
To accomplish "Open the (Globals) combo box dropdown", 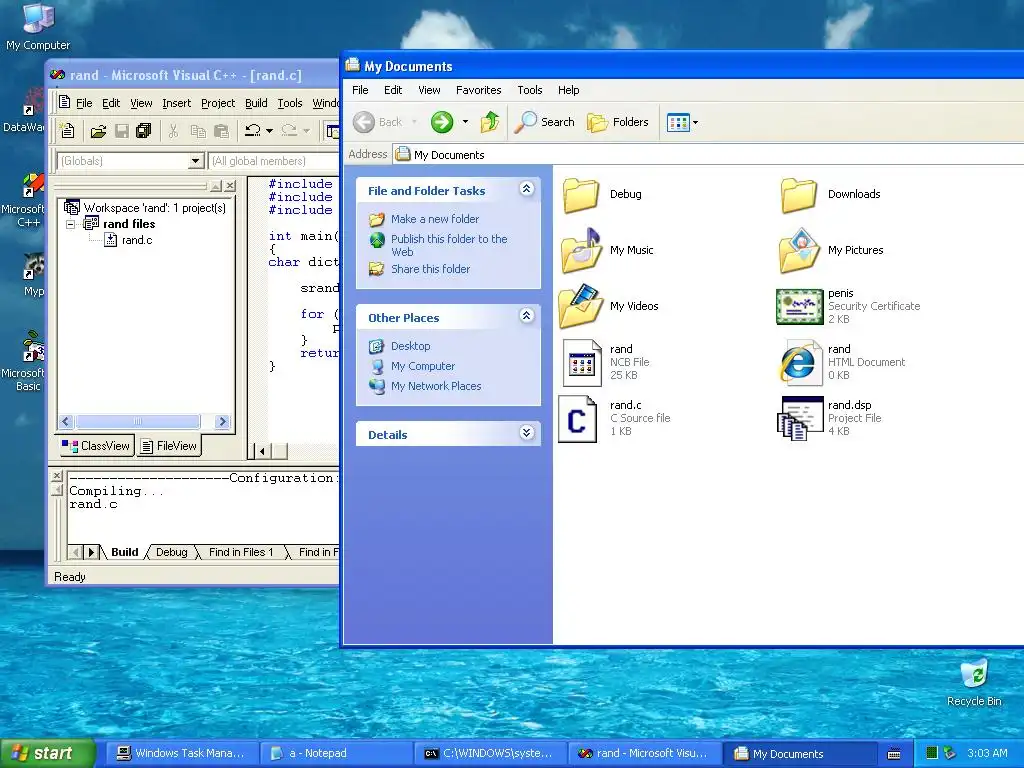I will (195, 161).
